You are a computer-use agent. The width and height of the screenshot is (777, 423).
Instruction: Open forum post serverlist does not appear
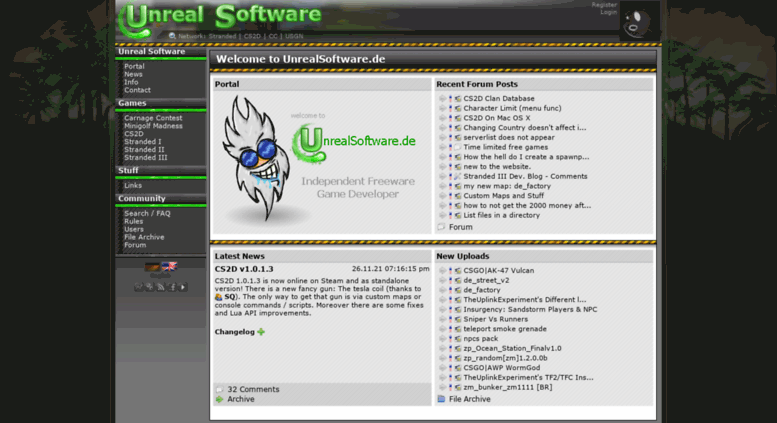click(509, 137)
